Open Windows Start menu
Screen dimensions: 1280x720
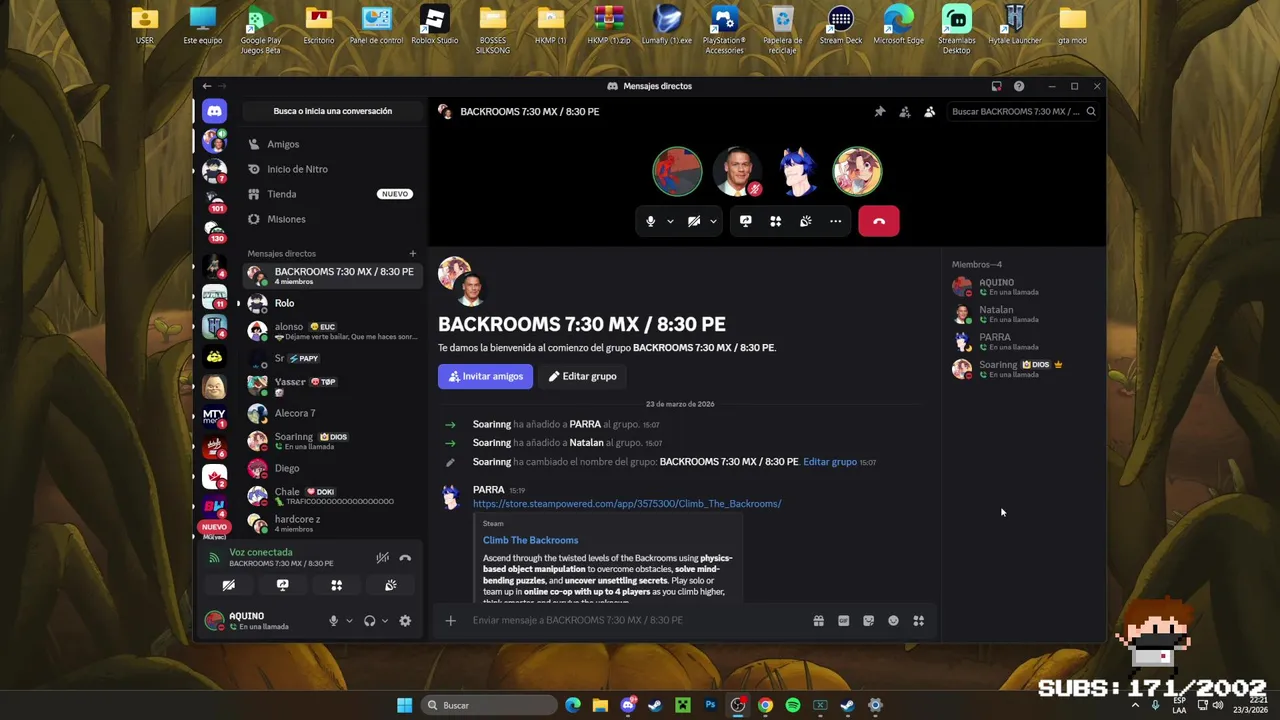point(404,705)
